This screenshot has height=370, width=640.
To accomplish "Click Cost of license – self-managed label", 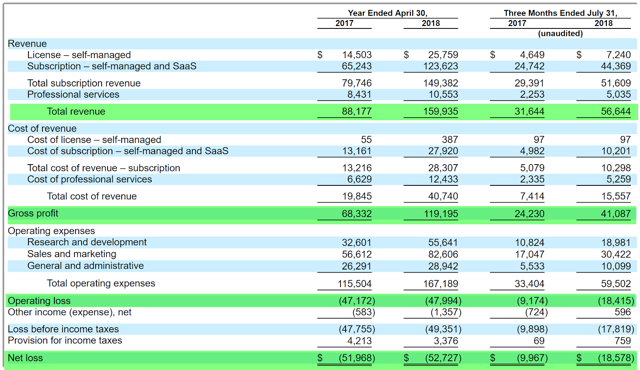I will click(94, 140).
